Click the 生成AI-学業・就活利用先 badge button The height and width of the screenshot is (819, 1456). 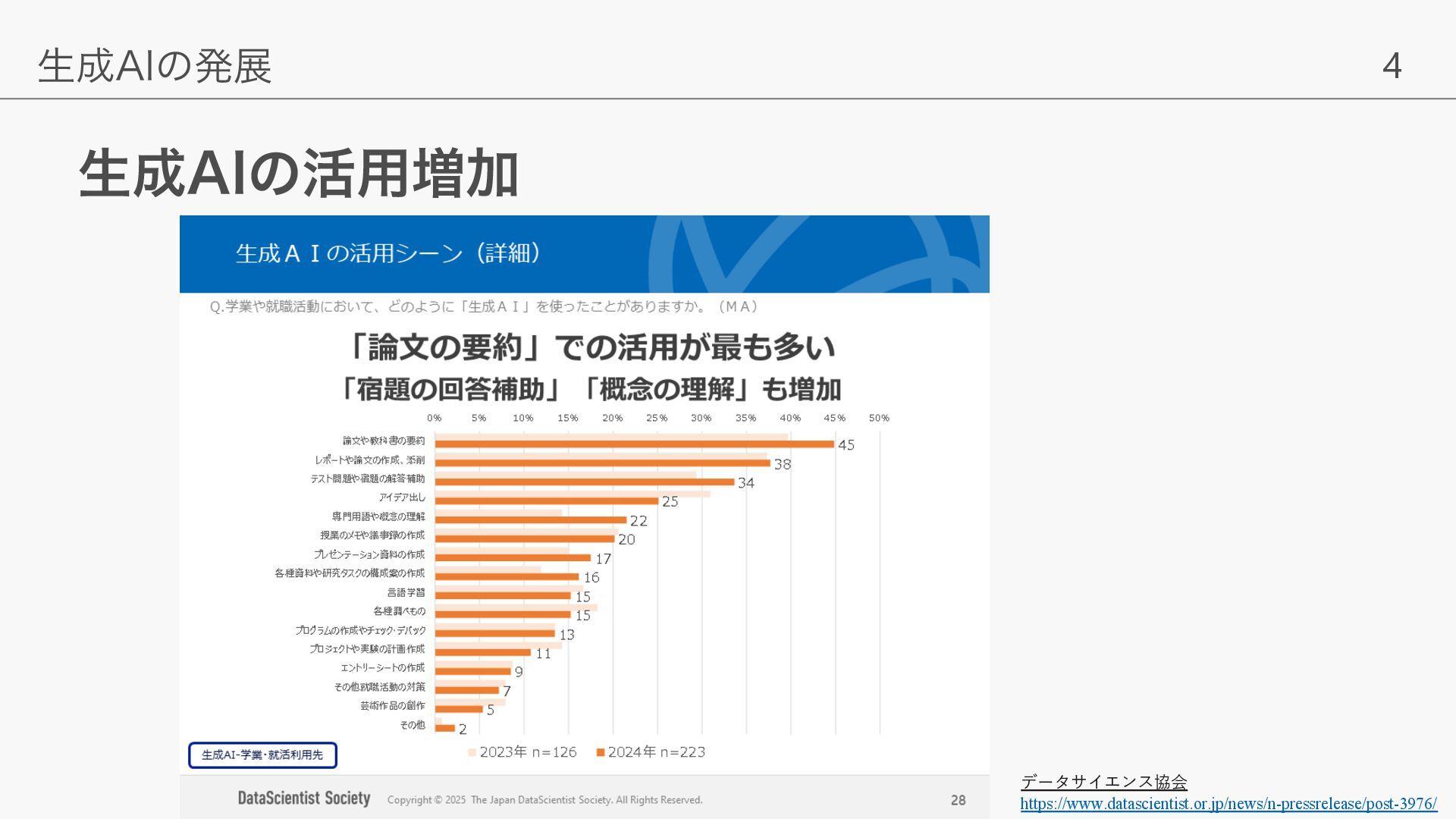262,755
